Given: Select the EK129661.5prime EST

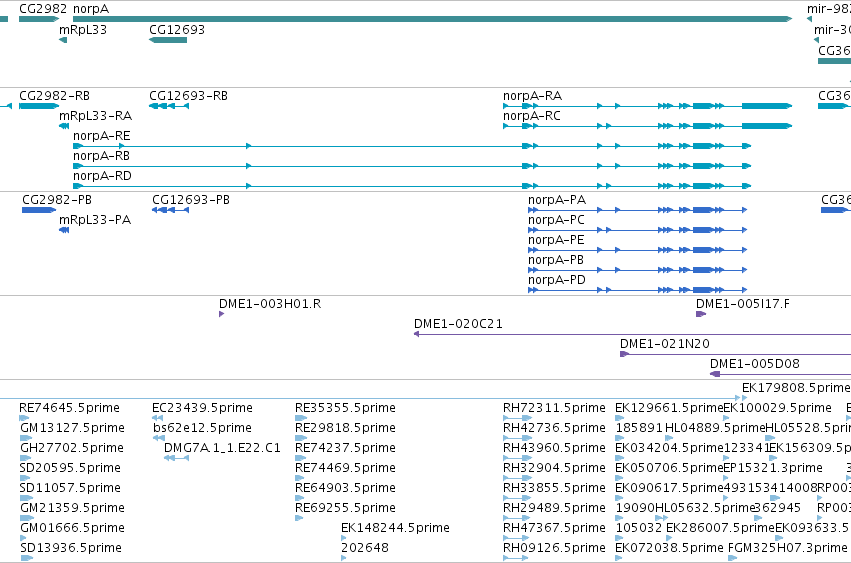Looking at the screenshot, I should [619, 418].
